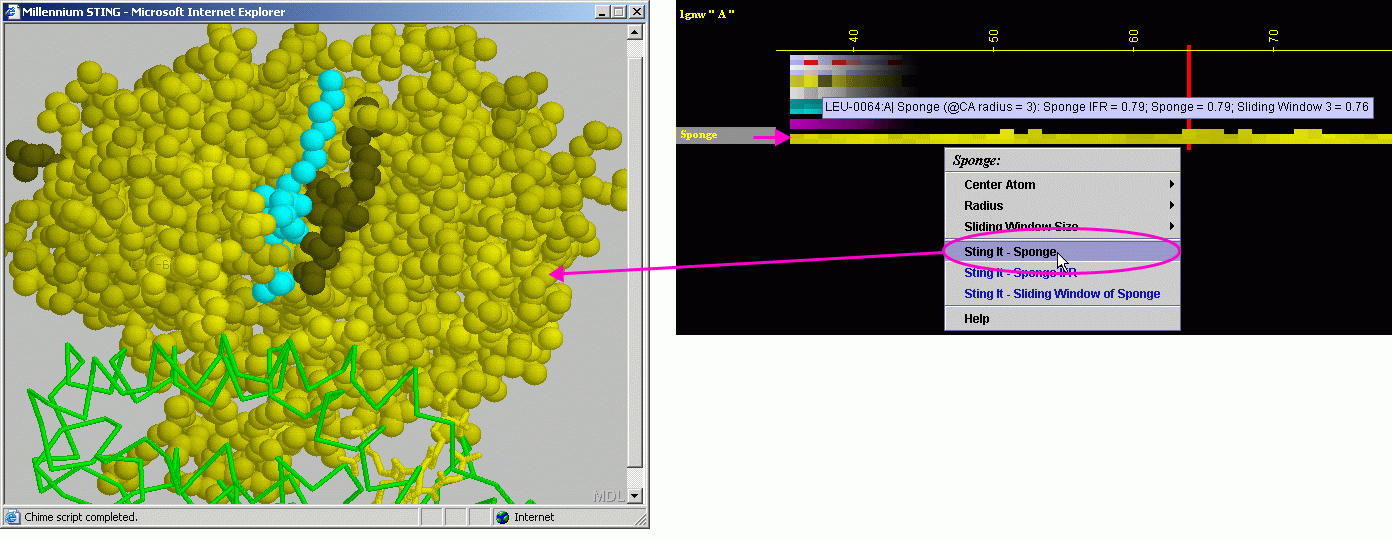1392x540 pixels.
Task: Click the 1gnw "A" chain label
Action: tap(706, 14)
